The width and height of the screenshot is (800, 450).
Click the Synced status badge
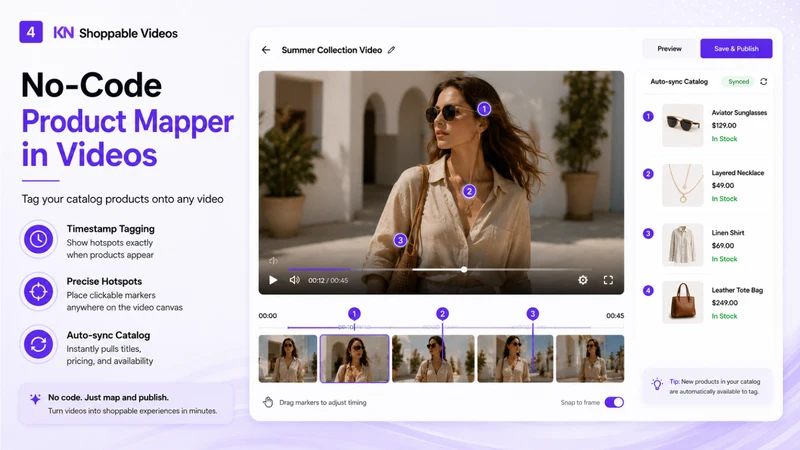[x=738, y=82]
